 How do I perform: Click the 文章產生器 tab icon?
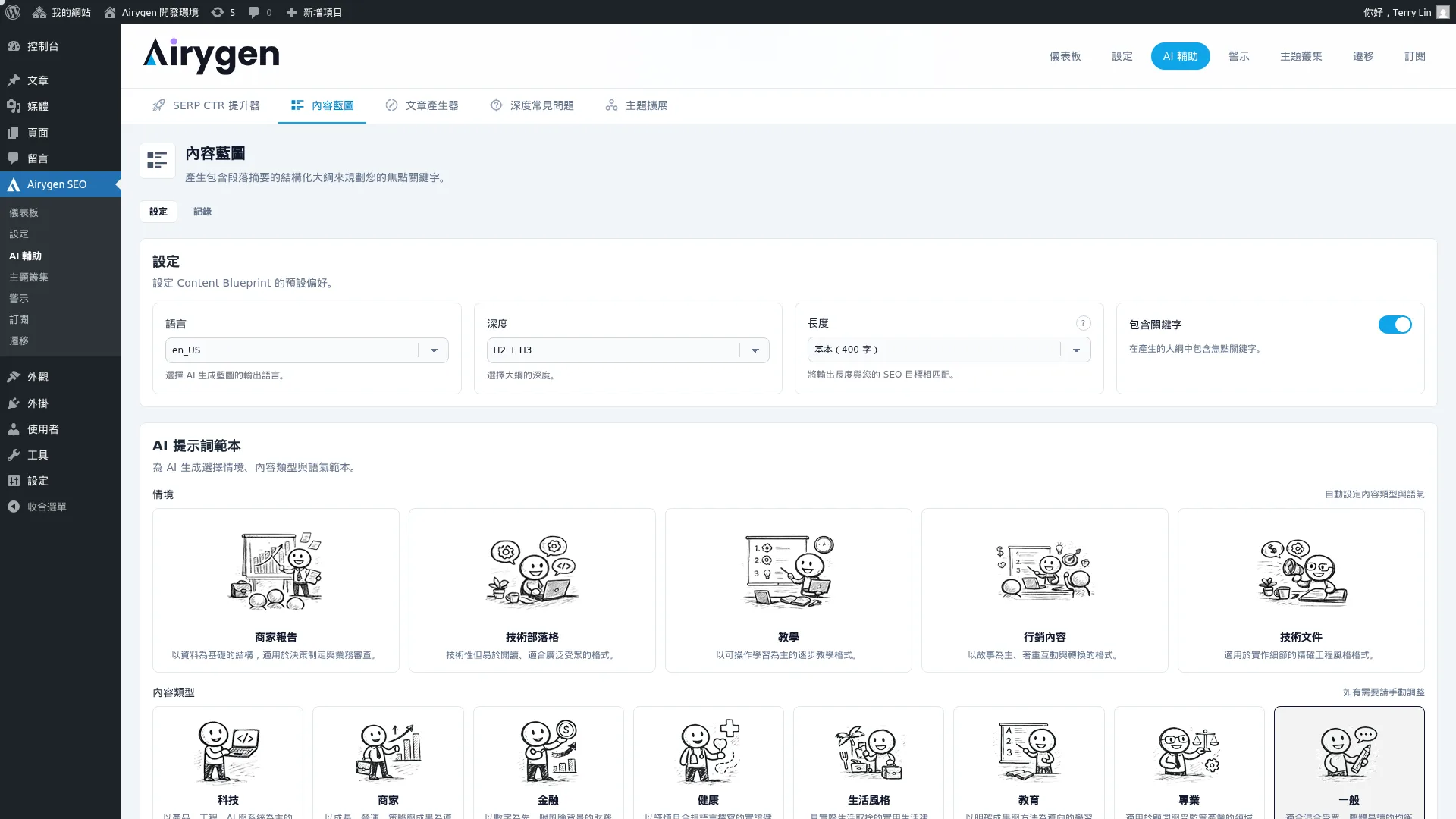(x=391, y=105)
